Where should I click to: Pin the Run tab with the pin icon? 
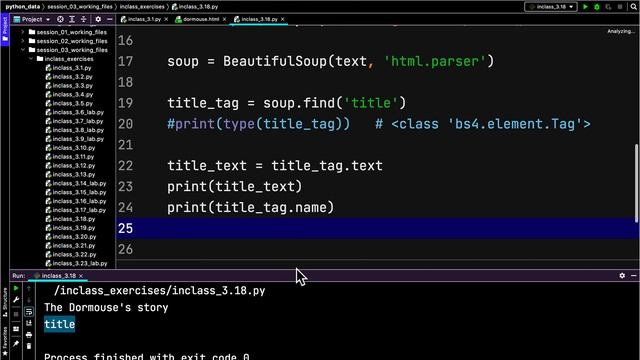point(16,344)
